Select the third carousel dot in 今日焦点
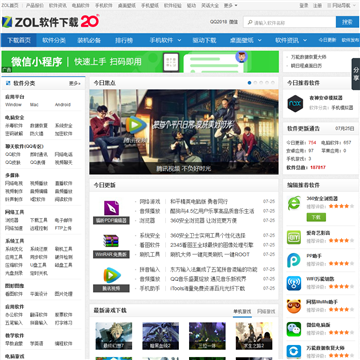 (261, 83)
